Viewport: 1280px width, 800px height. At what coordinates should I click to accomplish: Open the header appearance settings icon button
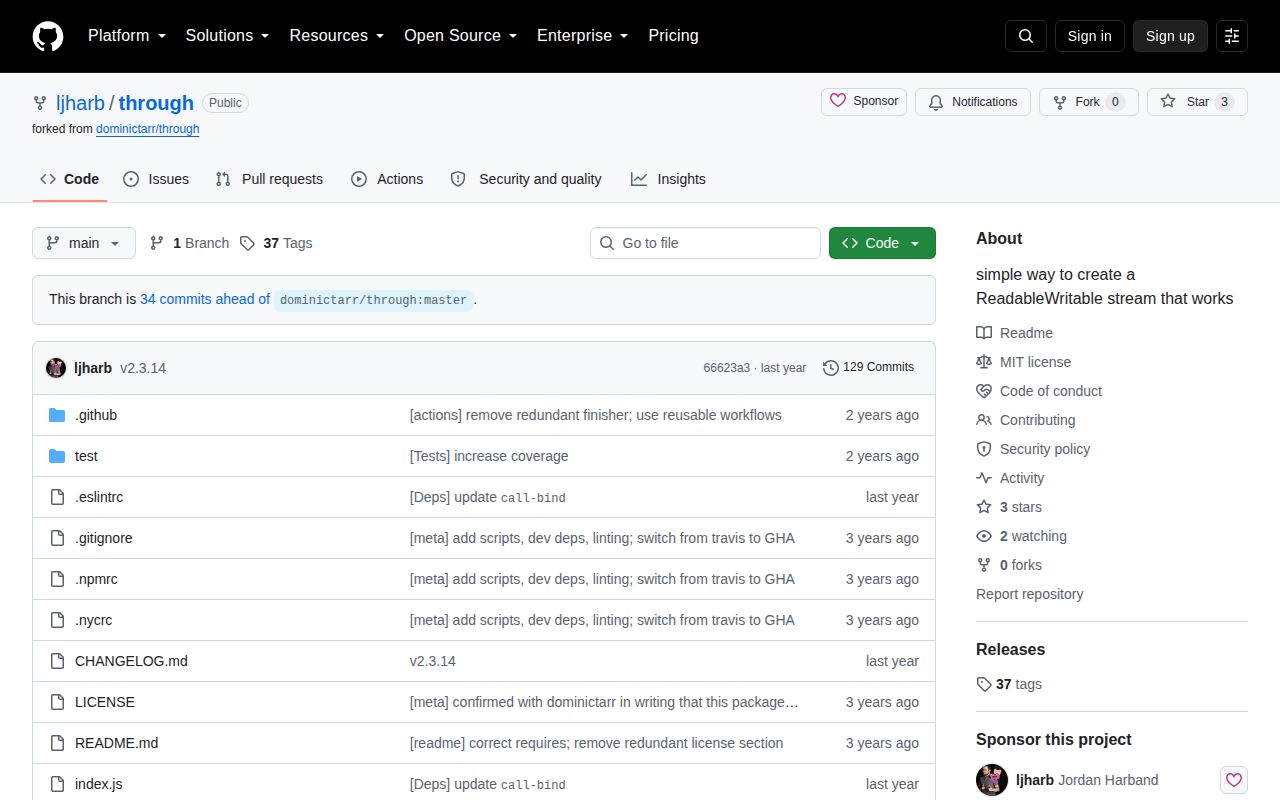click(x=1232, y=36)
